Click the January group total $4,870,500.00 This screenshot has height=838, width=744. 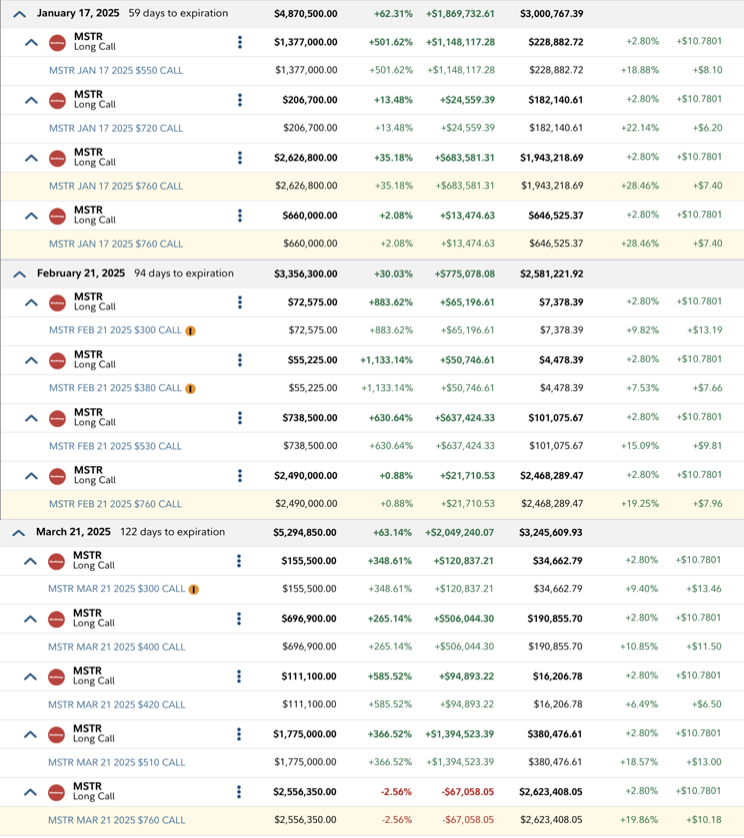click(x=306, y=14)
